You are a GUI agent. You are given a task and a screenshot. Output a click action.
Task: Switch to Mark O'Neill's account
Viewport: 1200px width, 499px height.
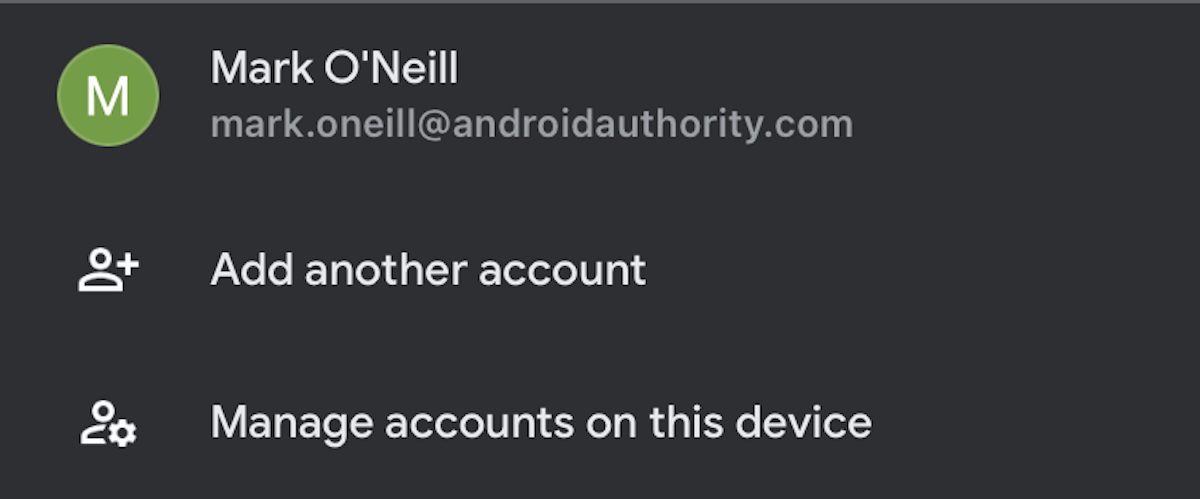(334, 68)
